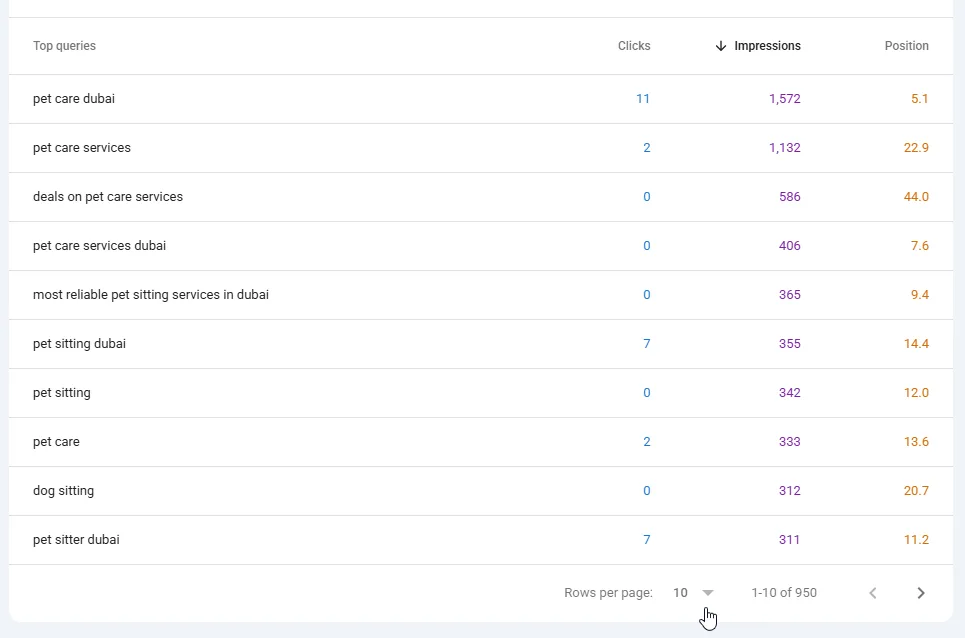Click the Impressions sort arrow icon
Viewport: 965px width, 638px height.
721,46
